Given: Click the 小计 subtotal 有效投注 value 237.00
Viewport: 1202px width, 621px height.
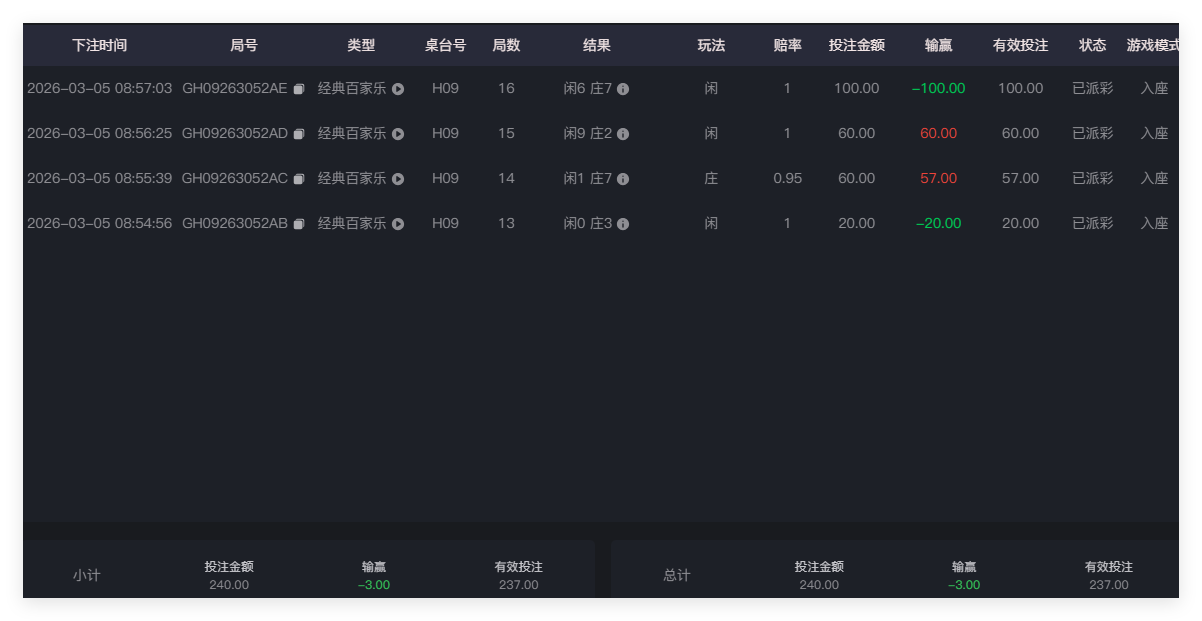Looking at the screenshot, I should click(x=518, y=585).
